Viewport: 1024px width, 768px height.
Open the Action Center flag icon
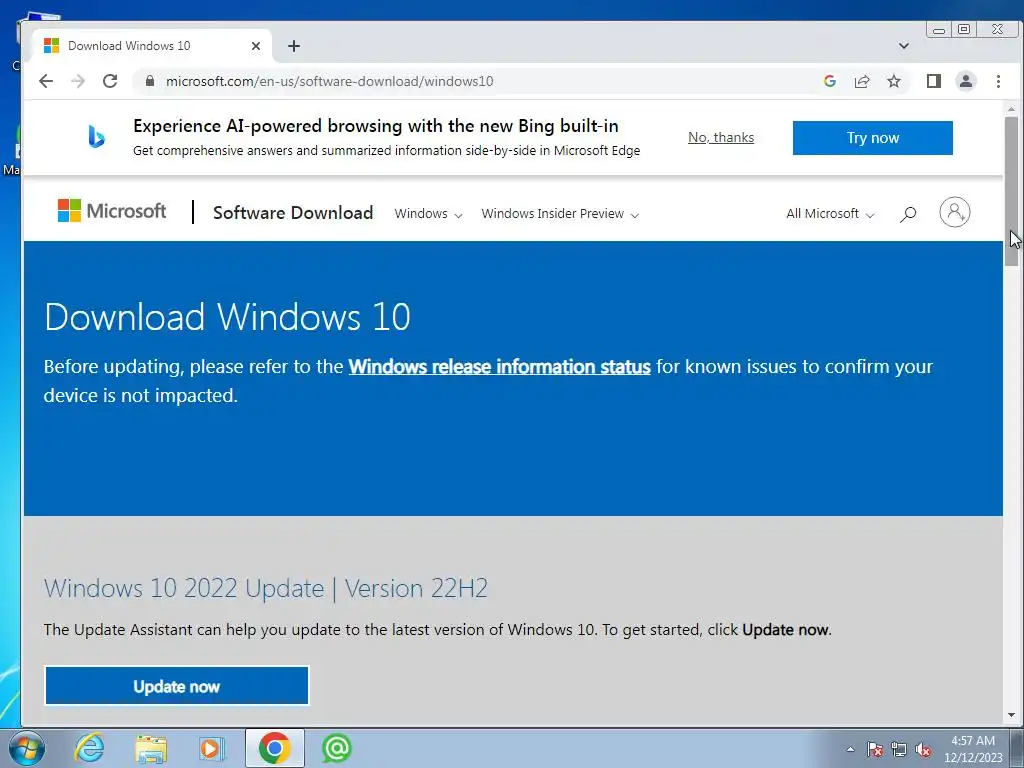874,749
